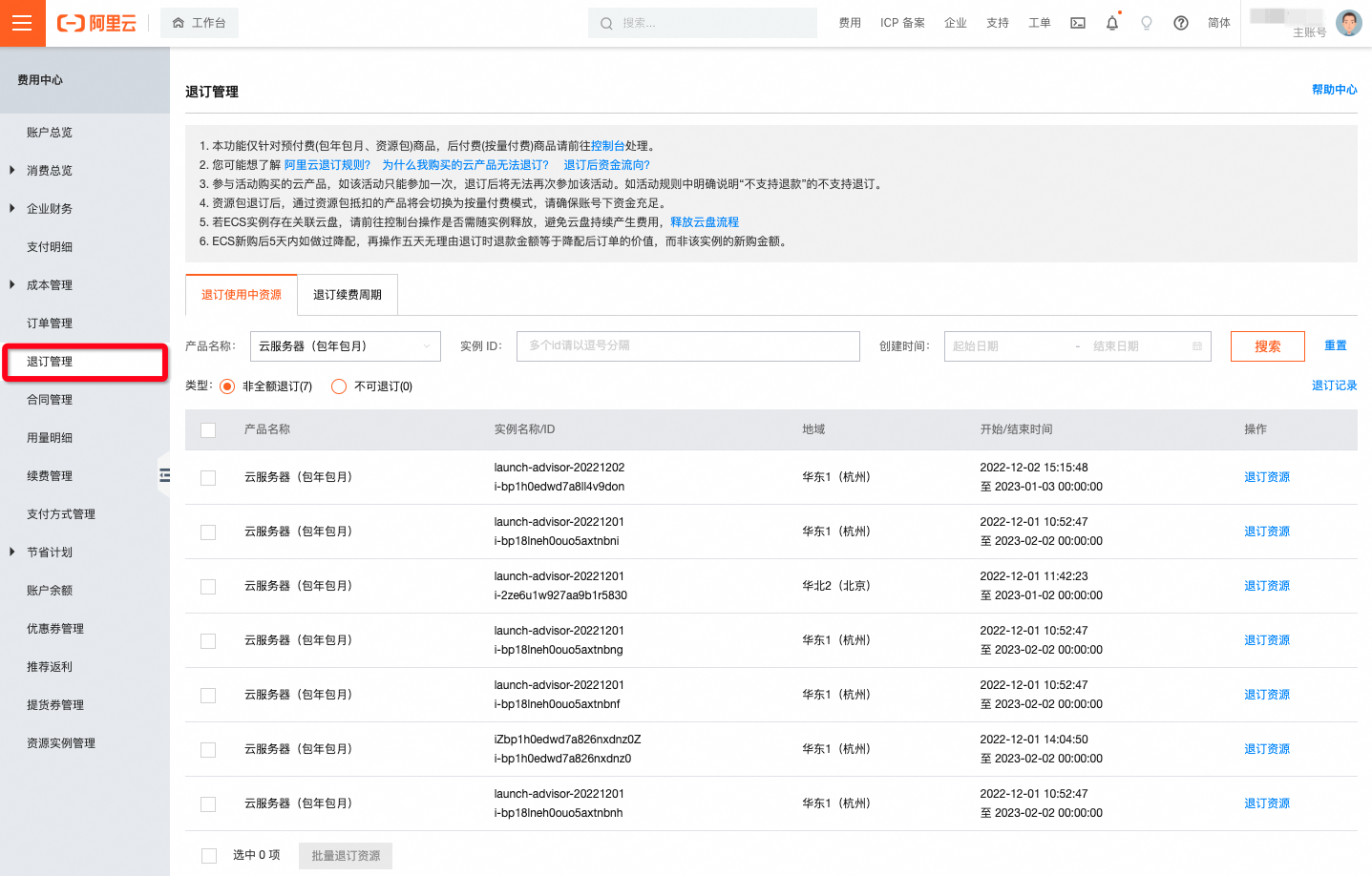The width and height of the screenshot is (1372, 876).
Task: Open the 阿里云退订规则 link
Action: pyautogui.click(x=327, y=165)
